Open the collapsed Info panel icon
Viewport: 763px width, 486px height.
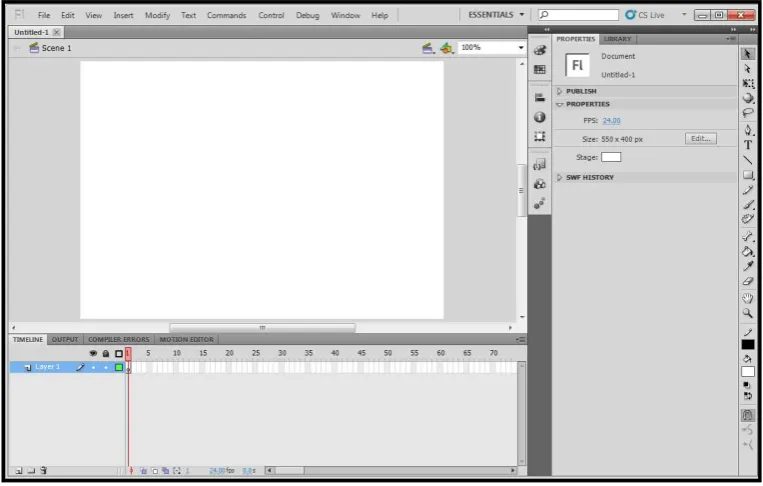click(x=540, y=117)
